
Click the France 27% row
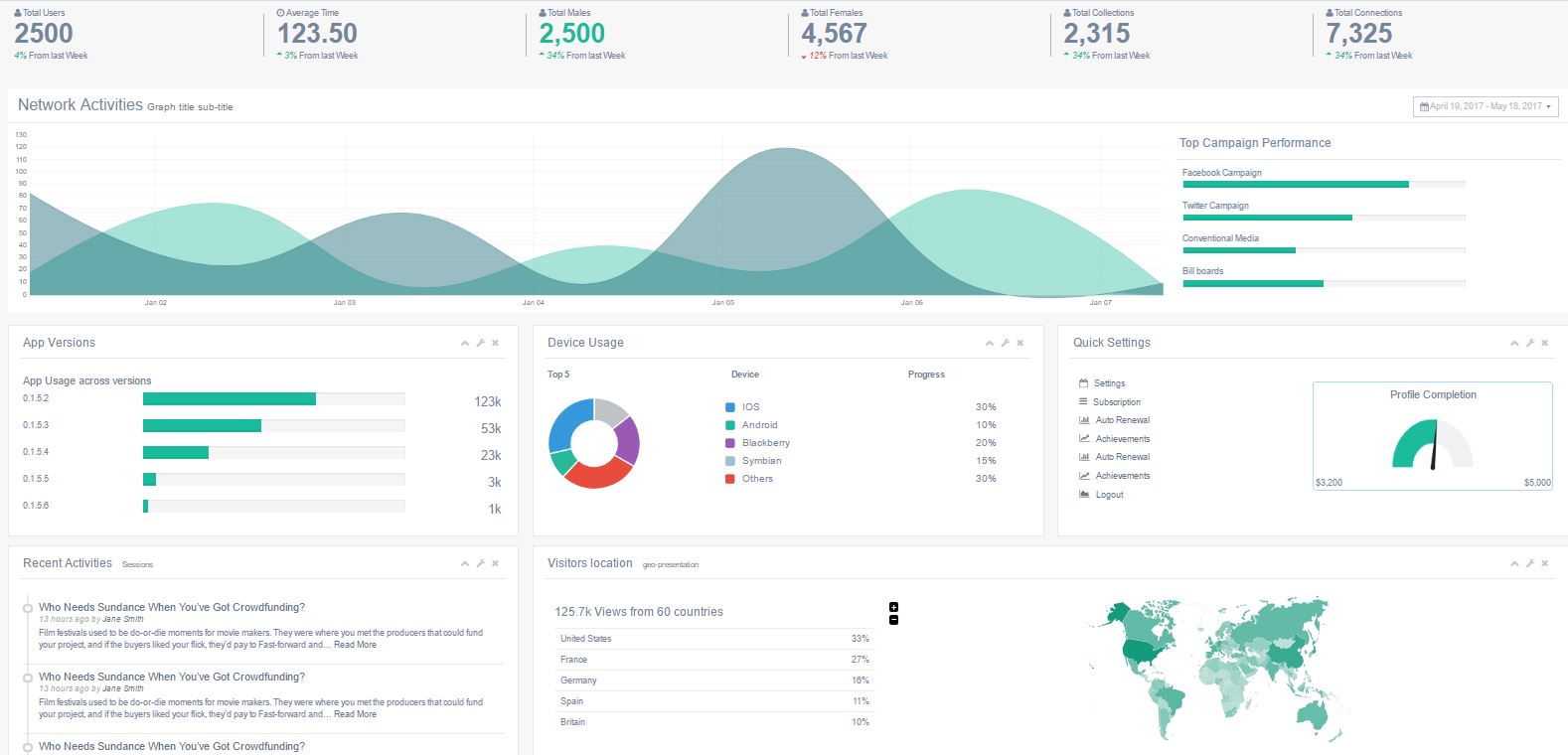(x=714, y=660)
